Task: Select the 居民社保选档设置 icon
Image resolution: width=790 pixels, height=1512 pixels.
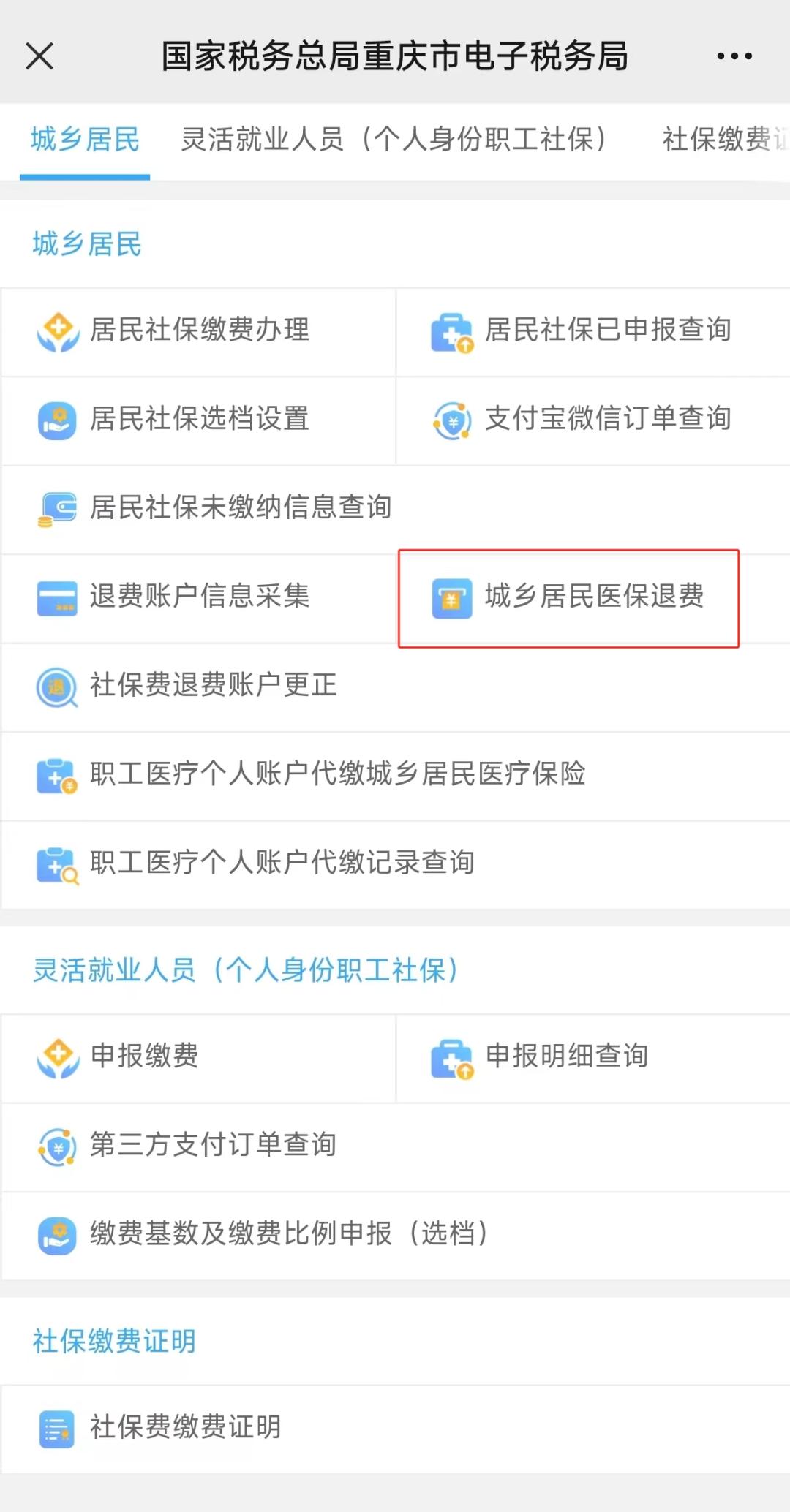Action: point(57,420)
